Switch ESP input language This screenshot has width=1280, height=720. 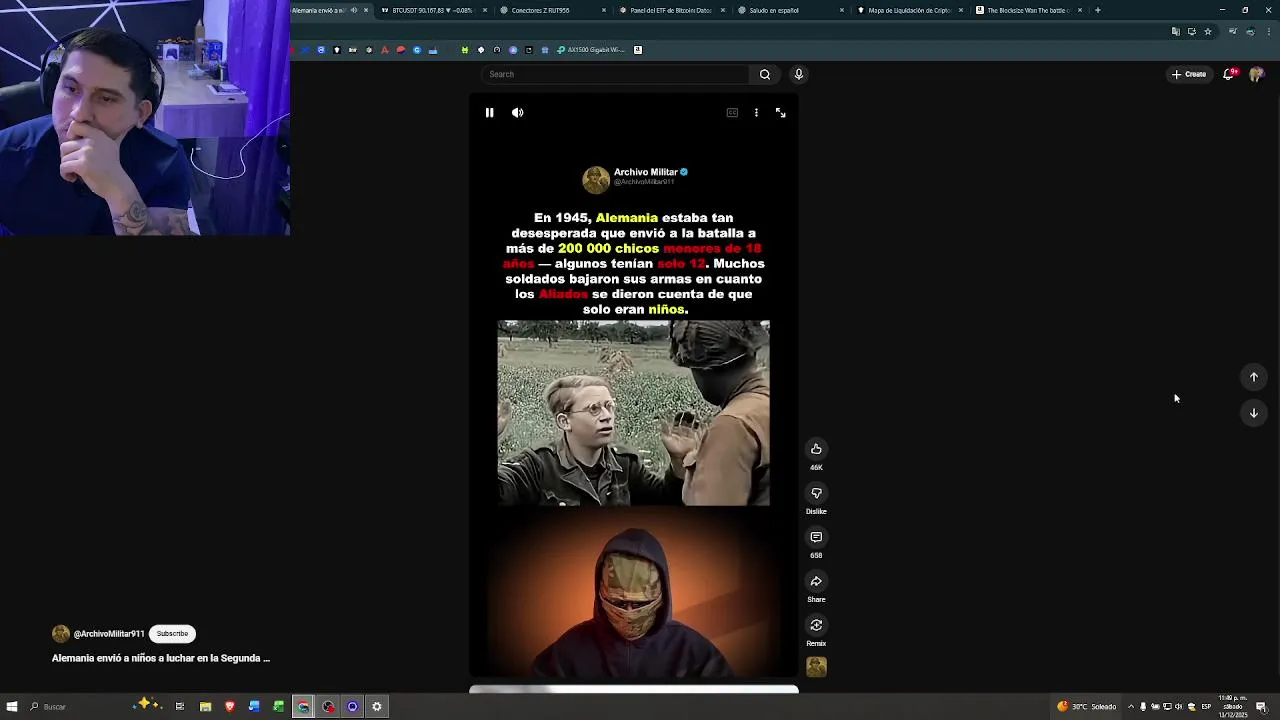[x=1206, y=706]
